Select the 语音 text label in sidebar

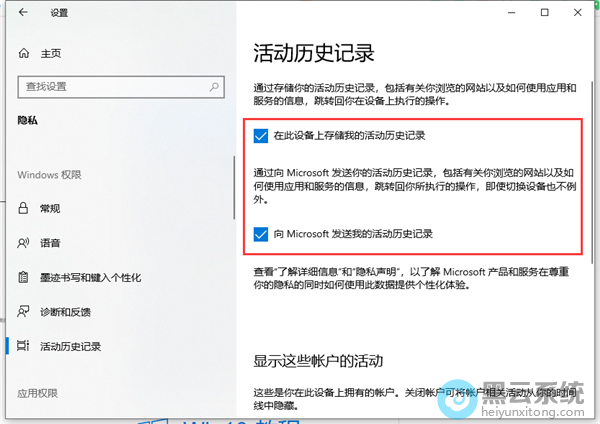pos(50,243)
